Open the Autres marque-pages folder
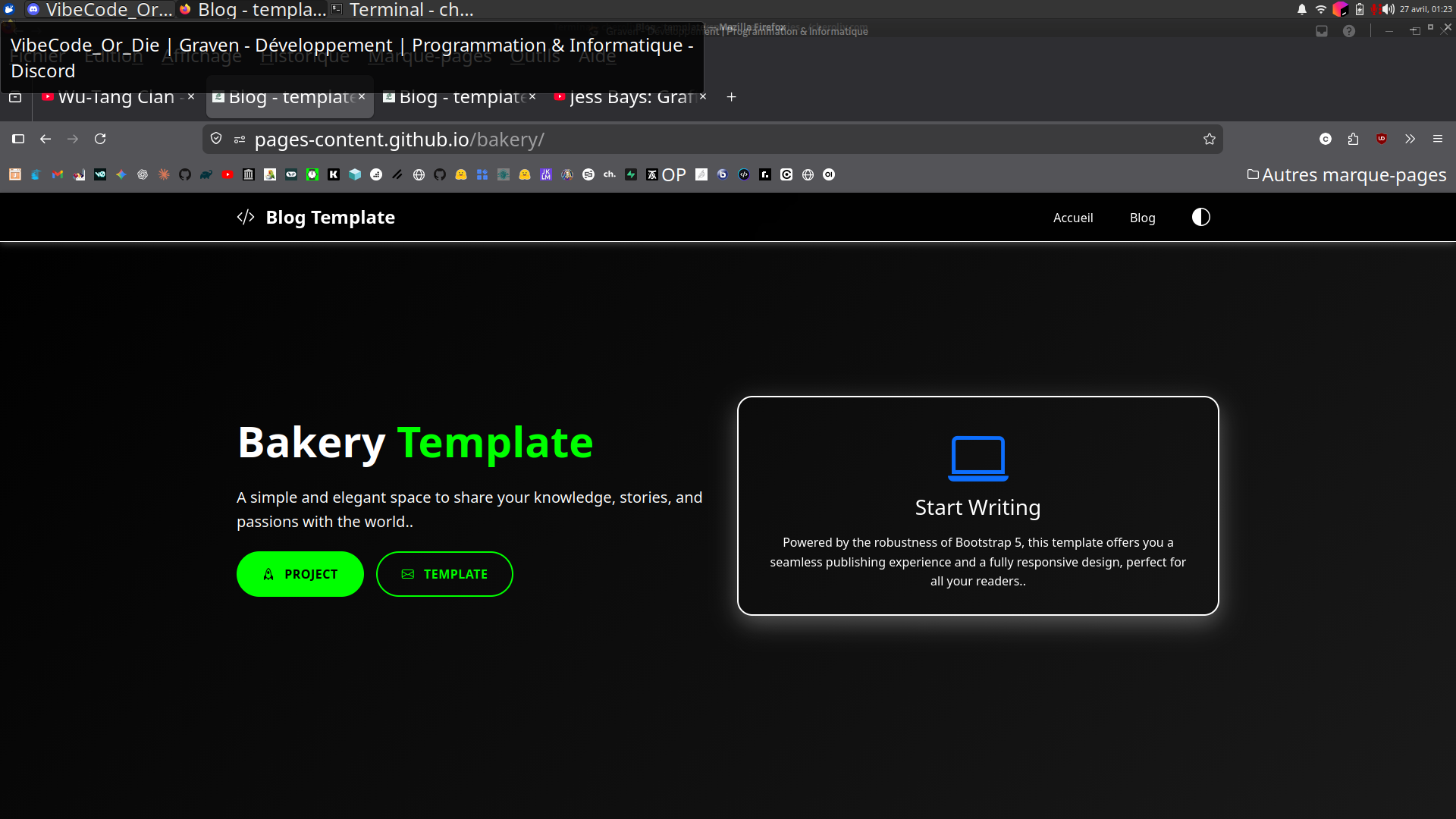Image resolution: width=1456 pixels, height=819 pixels. (x=1346, y=174)
